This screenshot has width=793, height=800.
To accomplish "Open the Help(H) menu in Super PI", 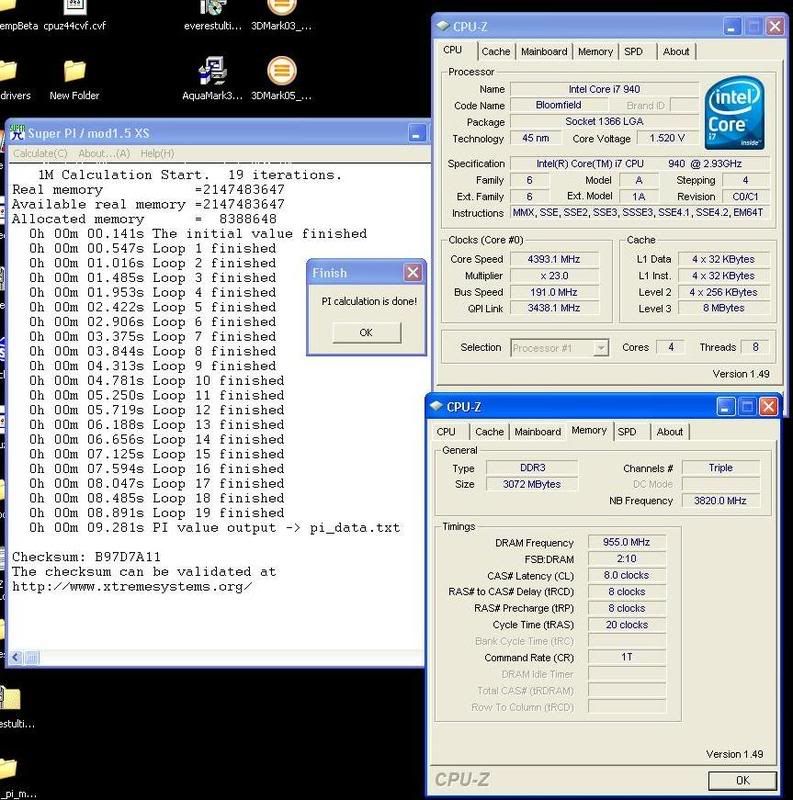I will [157, 153].
